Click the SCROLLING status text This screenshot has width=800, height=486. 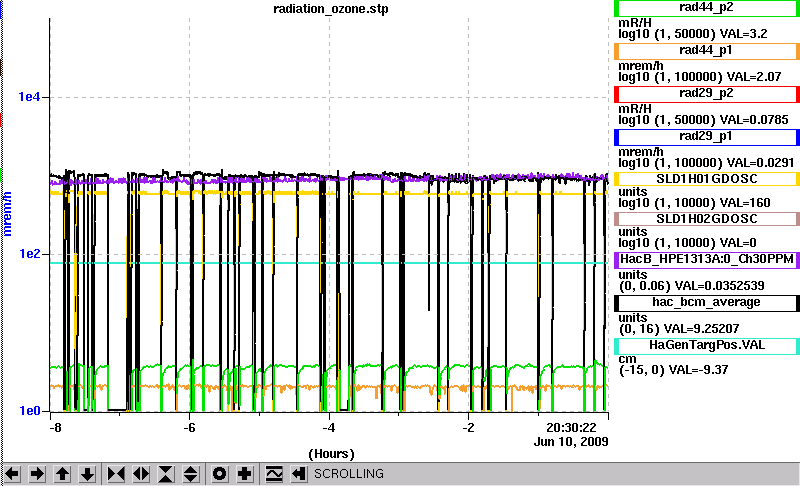(x=348, y=474)
